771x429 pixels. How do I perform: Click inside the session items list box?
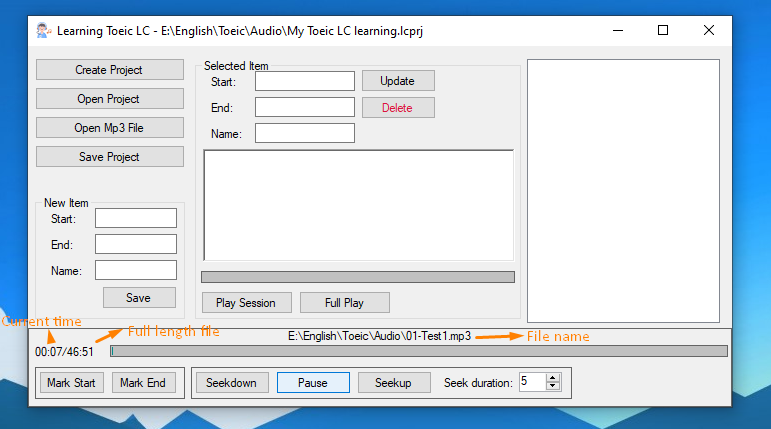tap(358, 205)
